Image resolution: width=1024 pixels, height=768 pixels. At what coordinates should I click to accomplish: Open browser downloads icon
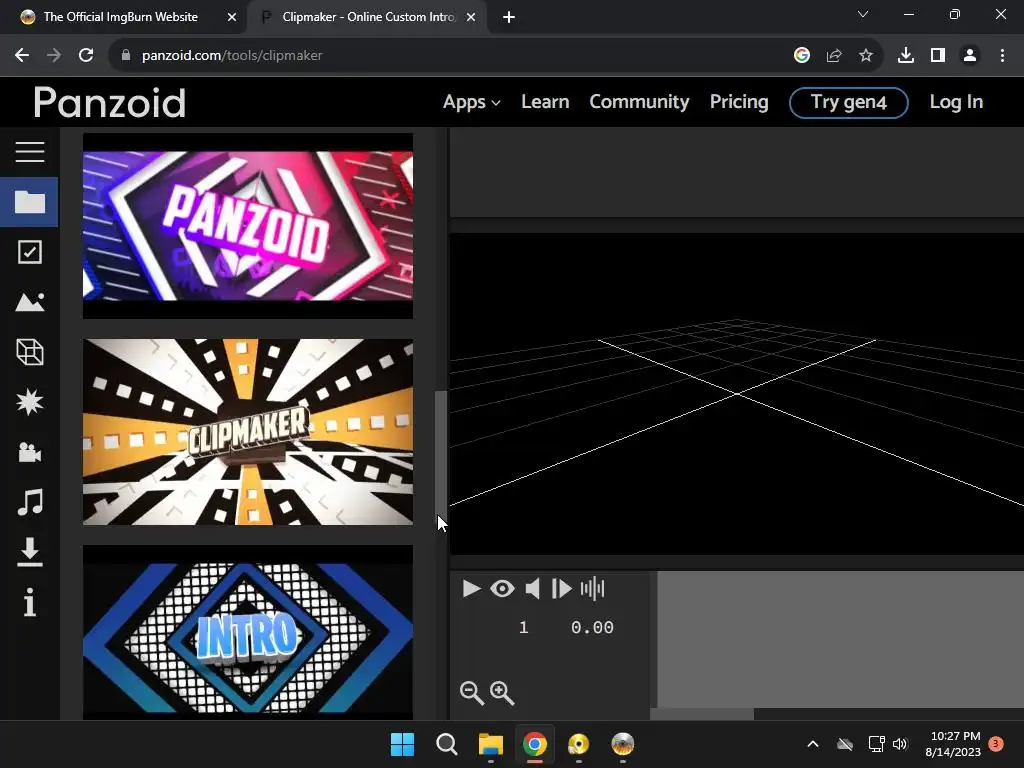point(906,56)
